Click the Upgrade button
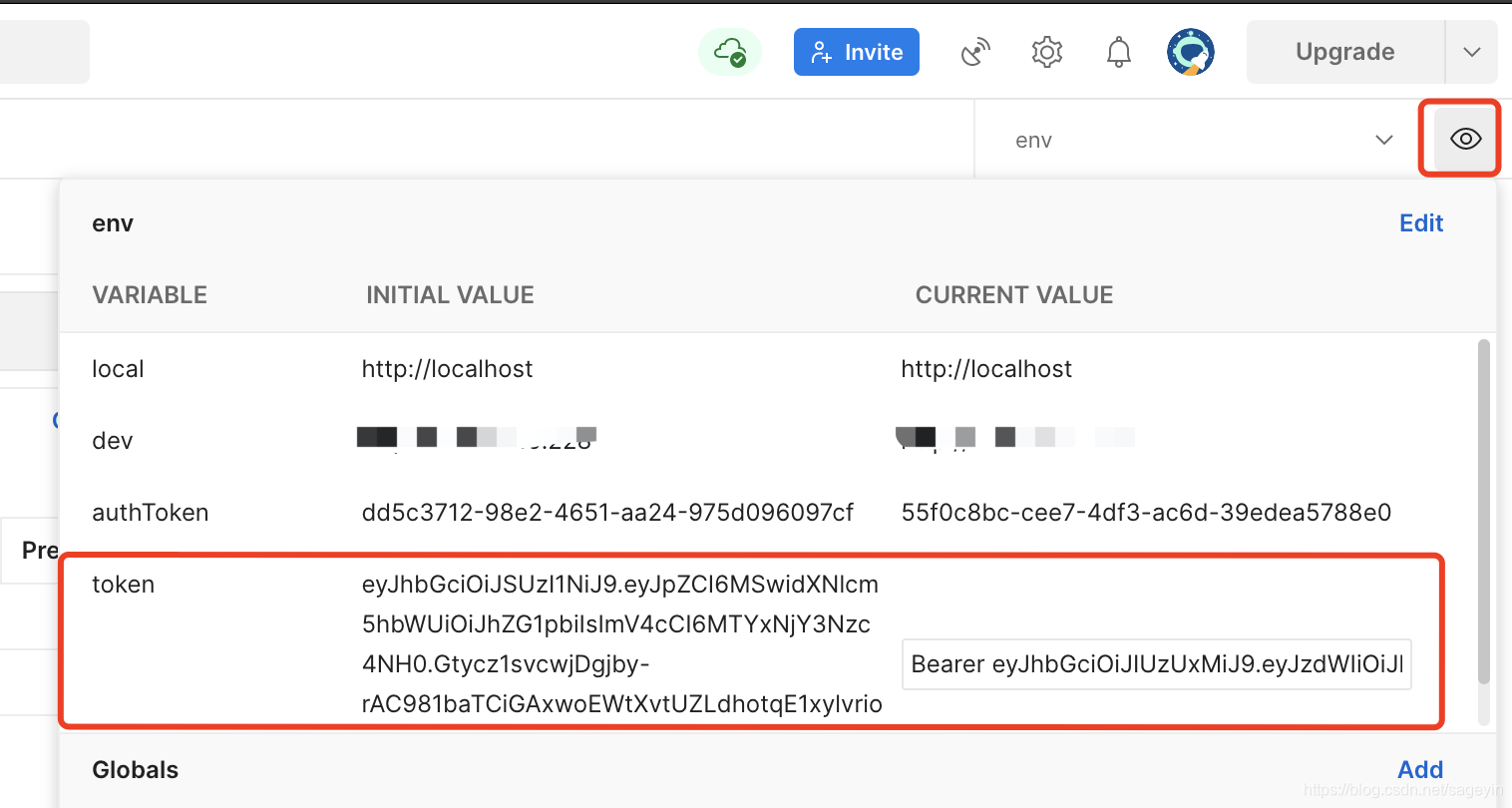 1345,52
